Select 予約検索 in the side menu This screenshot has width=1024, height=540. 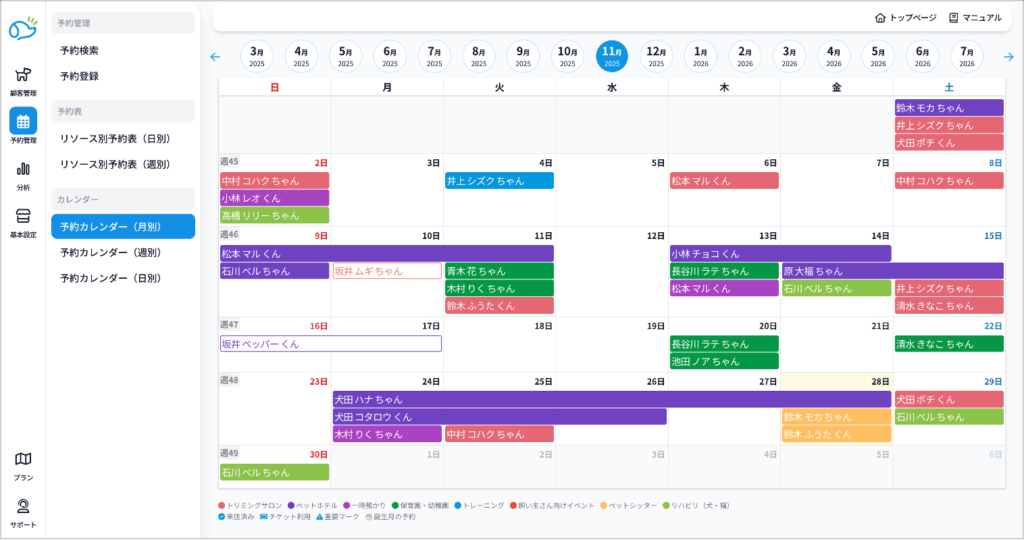click(x=79, y=50)
